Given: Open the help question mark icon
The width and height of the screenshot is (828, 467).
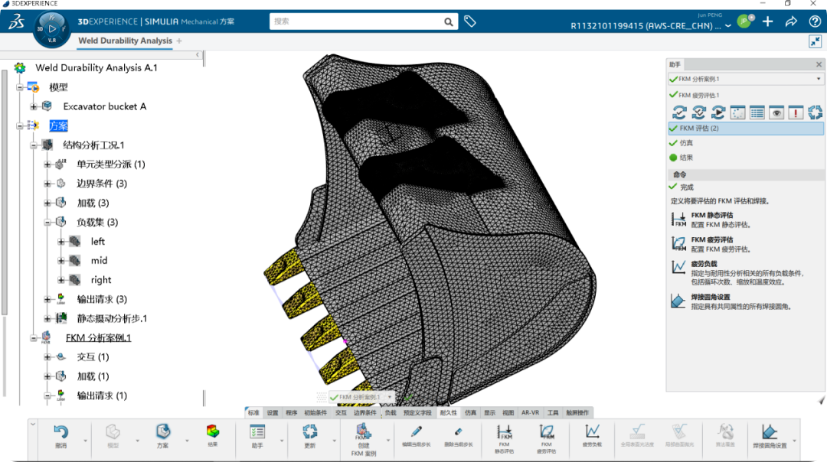Looking at the screenshot, I should [814, 21].
